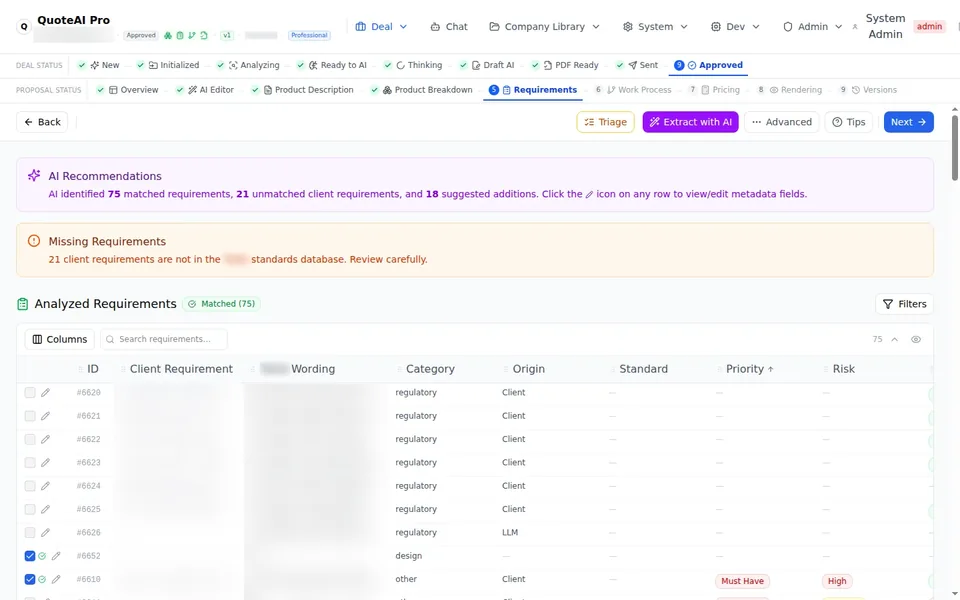Tick the checkbox on row #6621
Viewport: 960px width, 600px height.
pyautogui.click(x=30, y=416)
